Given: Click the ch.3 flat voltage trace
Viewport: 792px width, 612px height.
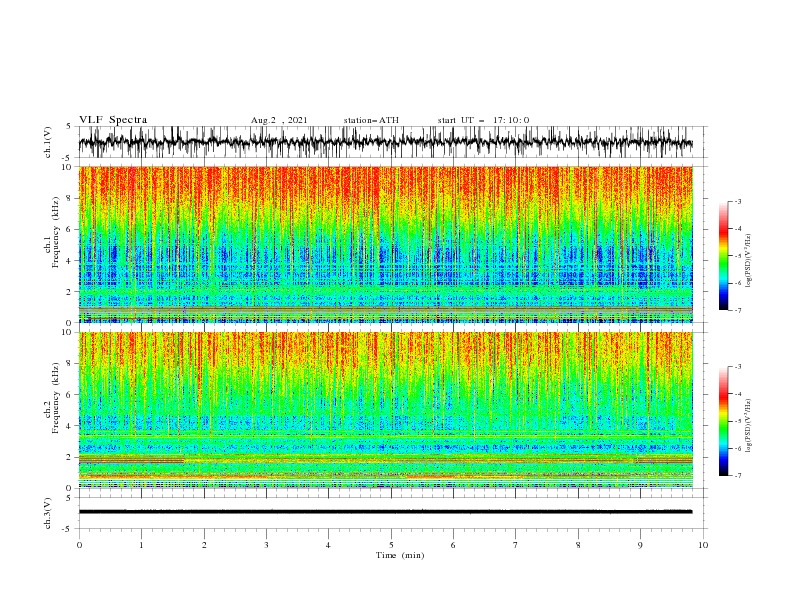Looking at the screenshot, I should 385,512.
